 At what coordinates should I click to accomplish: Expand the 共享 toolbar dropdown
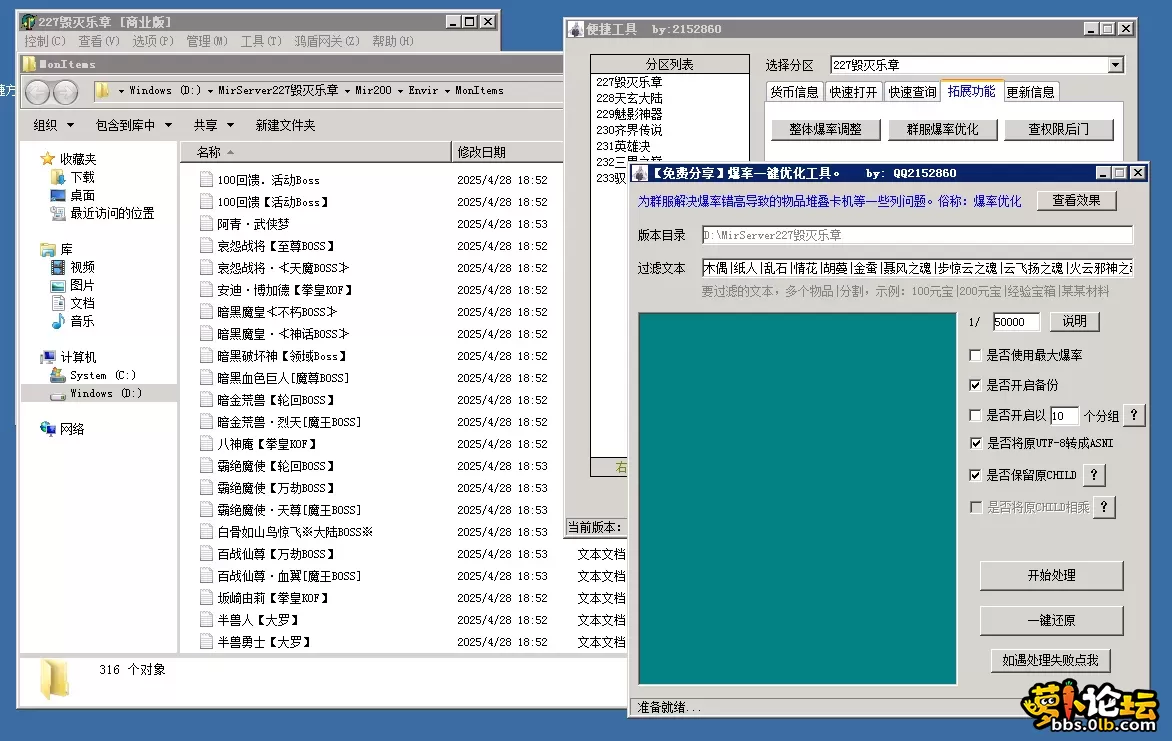230,125
